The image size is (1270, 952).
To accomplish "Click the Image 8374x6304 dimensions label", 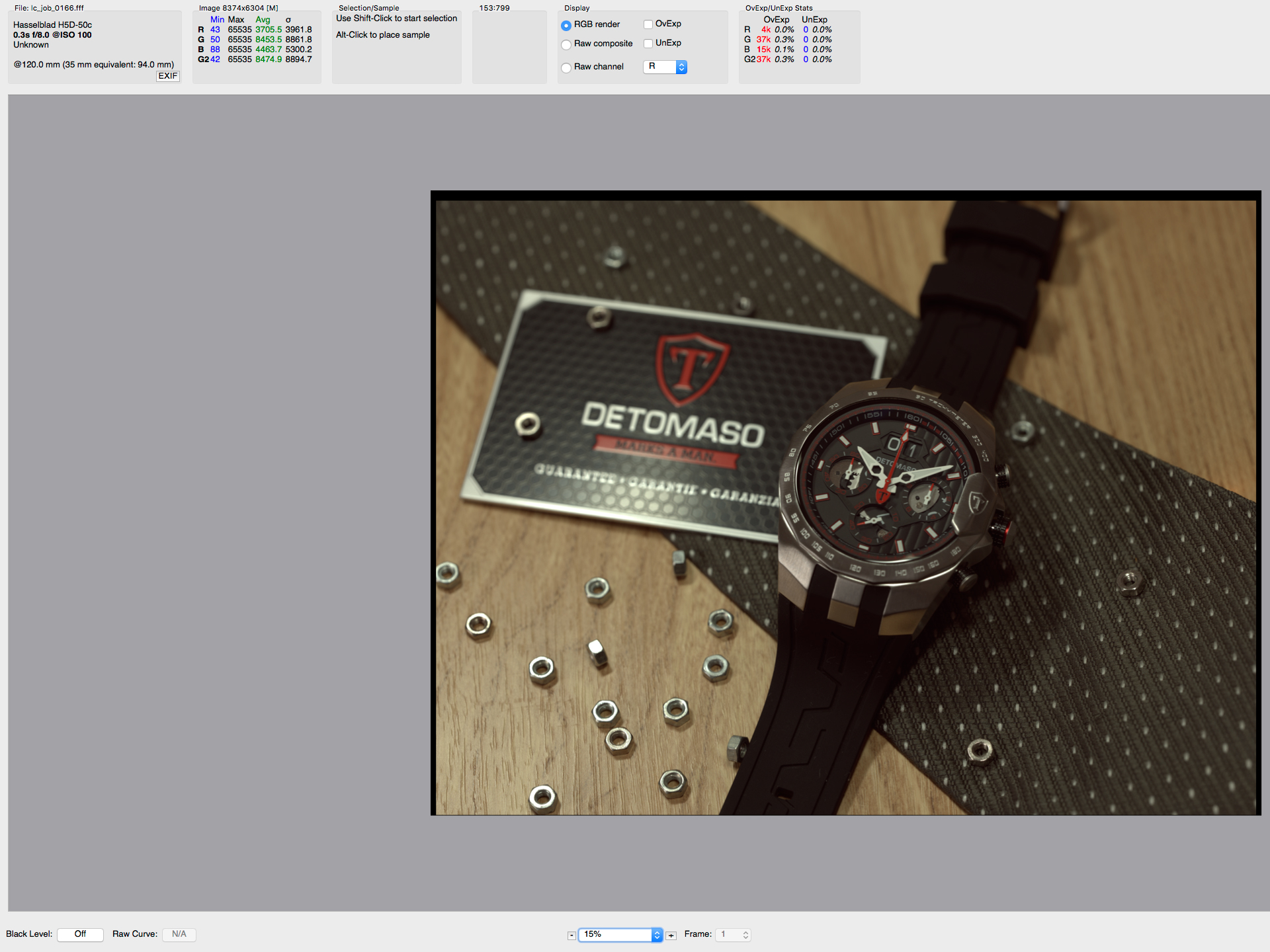I will [238, 8].
